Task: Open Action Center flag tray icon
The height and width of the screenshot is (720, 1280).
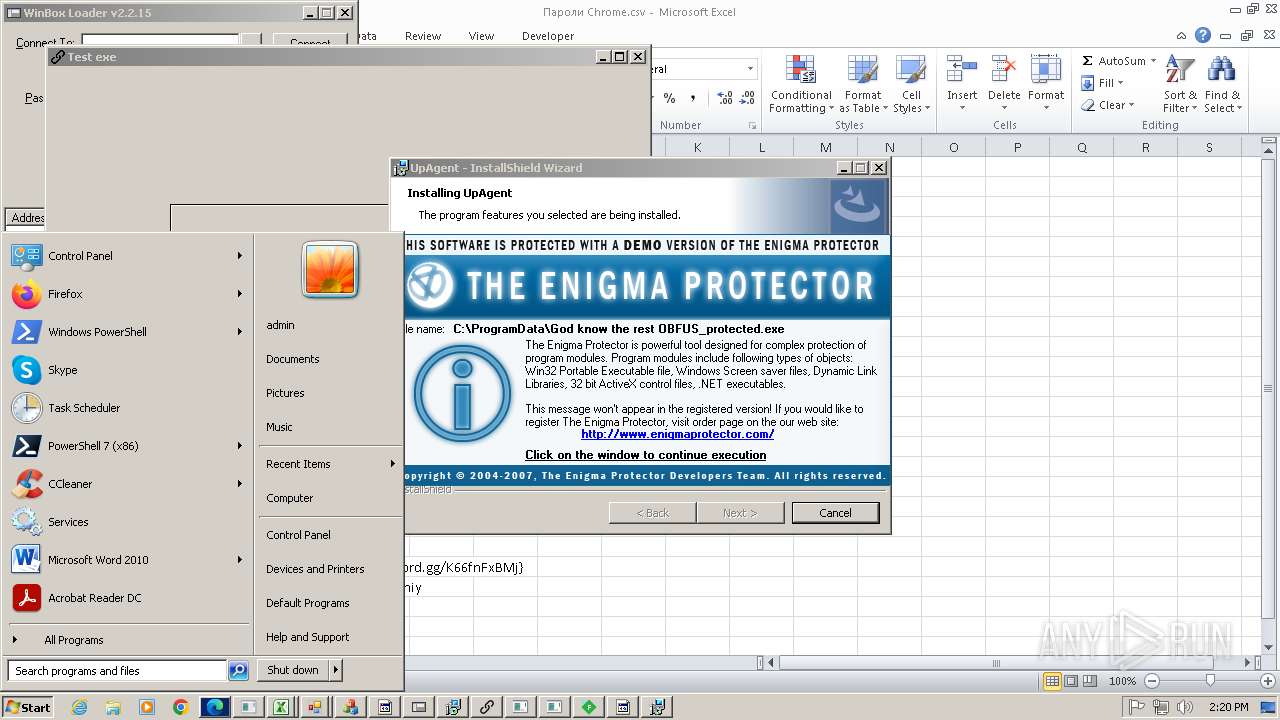Action: coord(1139,707)
